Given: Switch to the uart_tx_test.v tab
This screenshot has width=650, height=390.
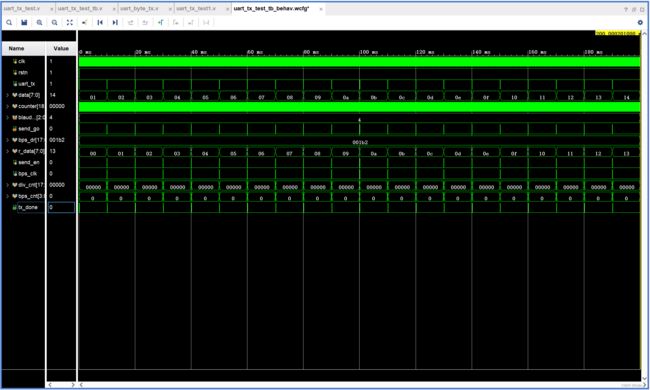Looking at the screenshot, I should click(x=22, y=9).
